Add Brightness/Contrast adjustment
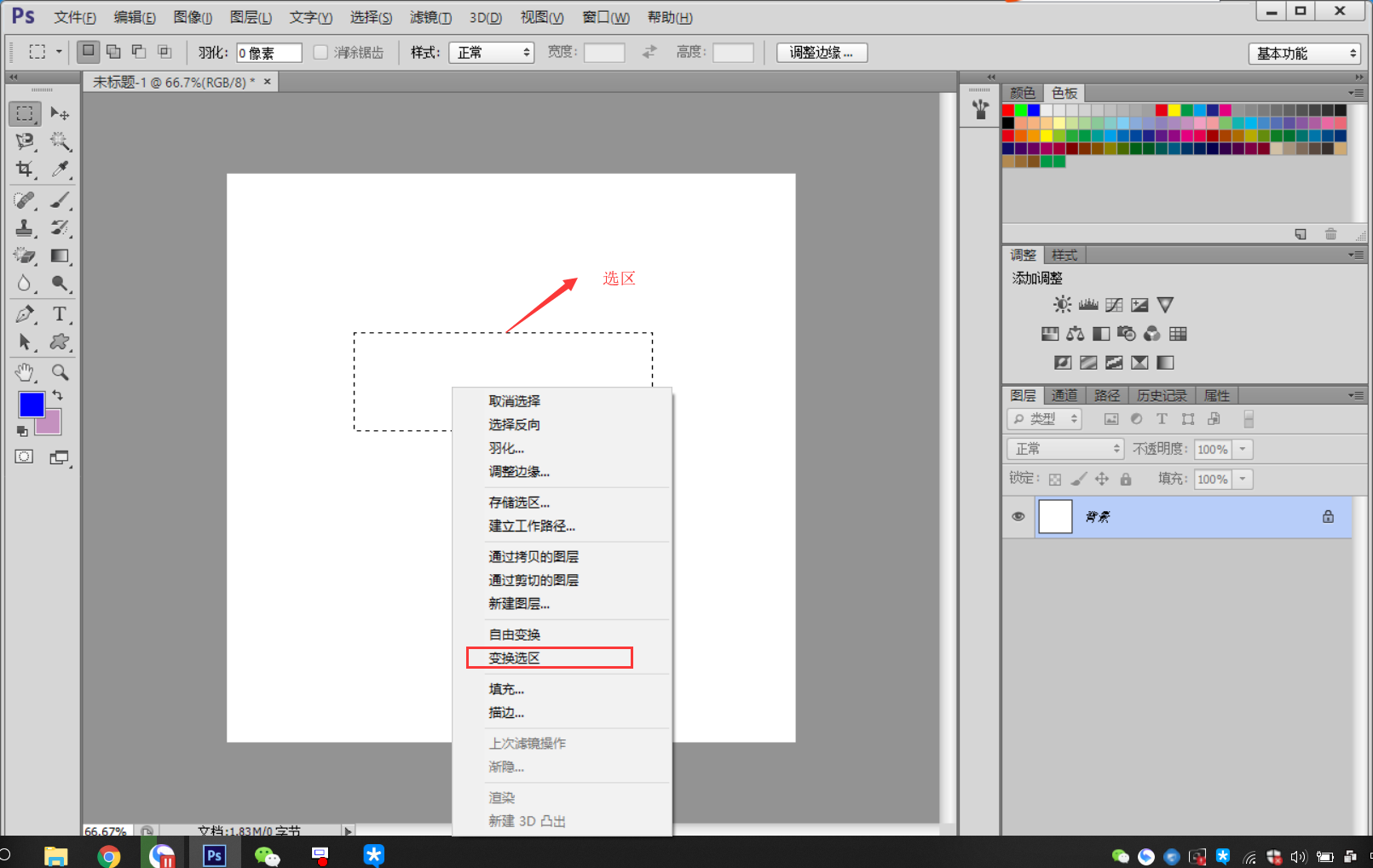Image resolution: width=1373 pixels, height=868 pixels. pos(1062,305)
